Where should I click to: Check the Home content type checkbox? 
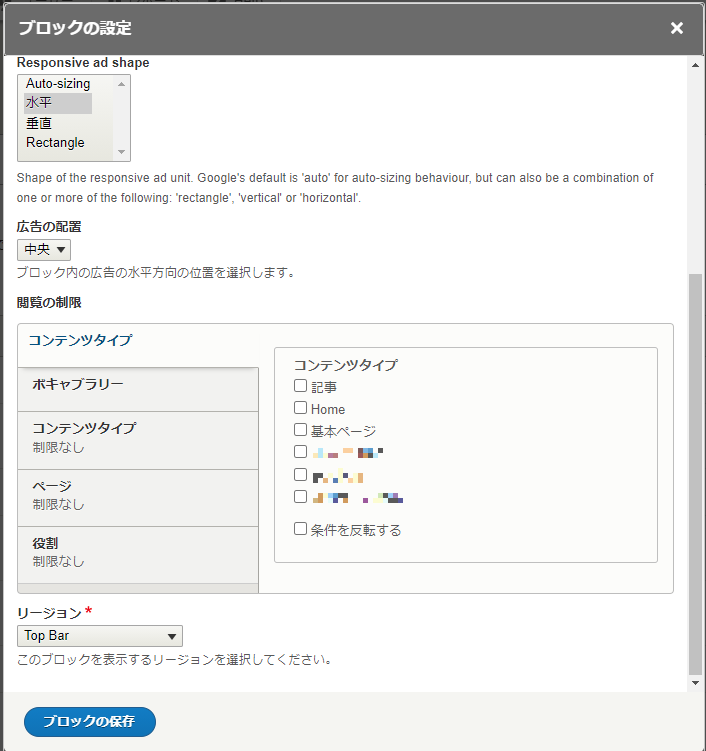coord(300,408)
